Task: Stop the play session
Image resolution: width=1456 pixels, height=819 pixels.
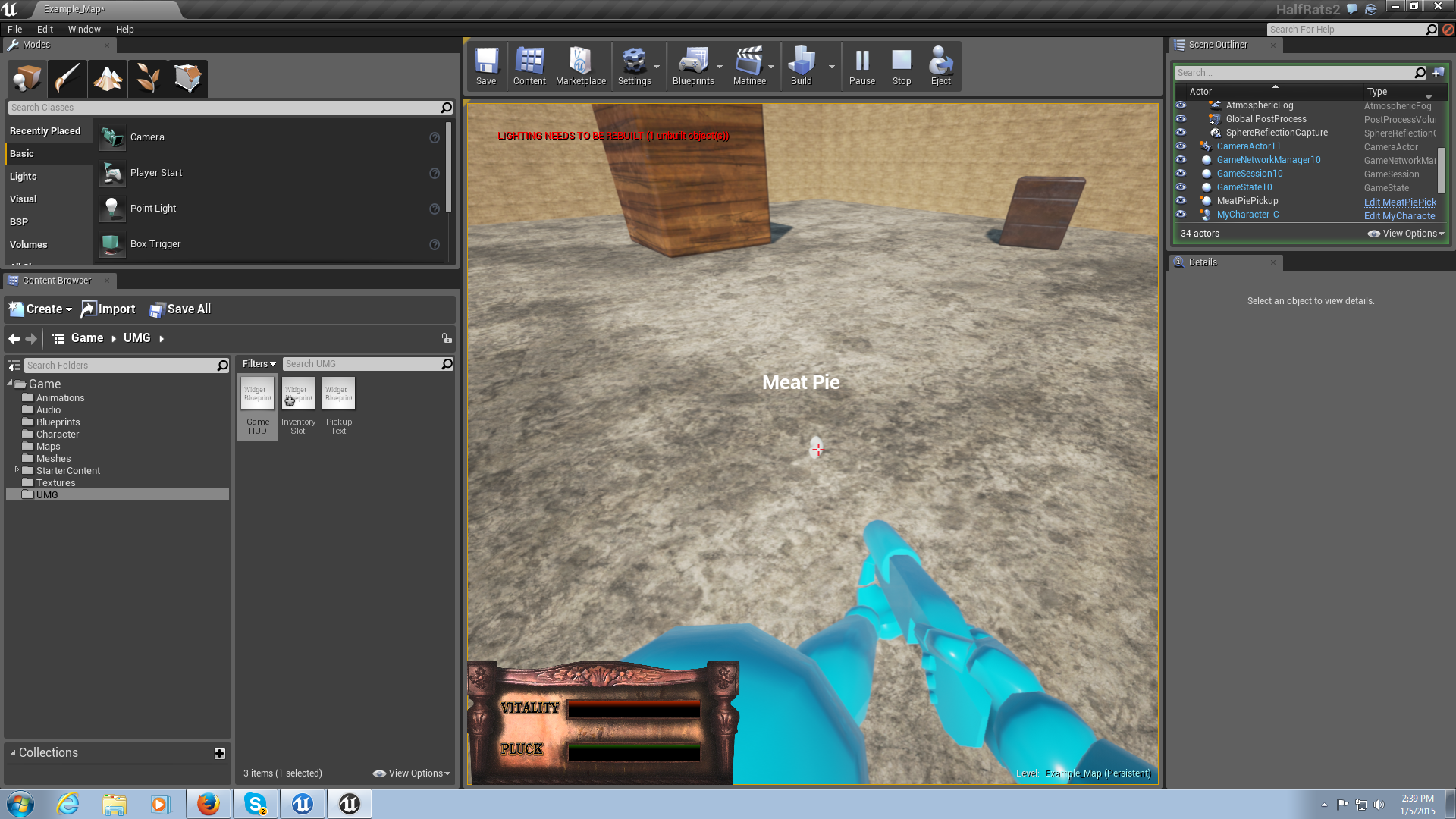Action: [902, 66]
